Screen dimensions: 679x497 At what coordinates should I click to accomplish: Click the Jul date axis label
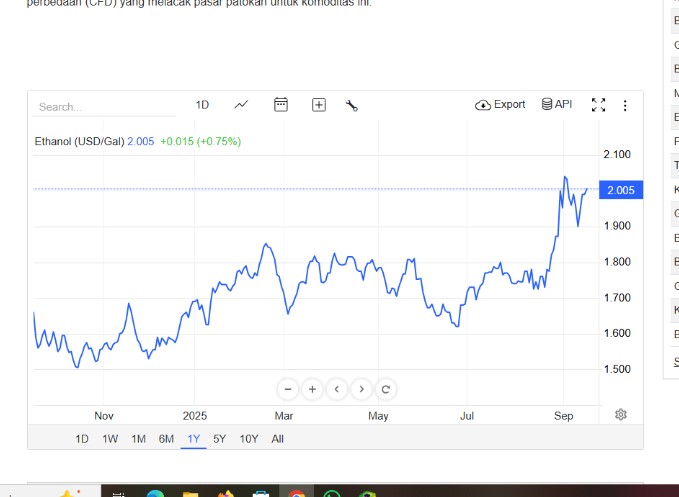coord(467,416)
